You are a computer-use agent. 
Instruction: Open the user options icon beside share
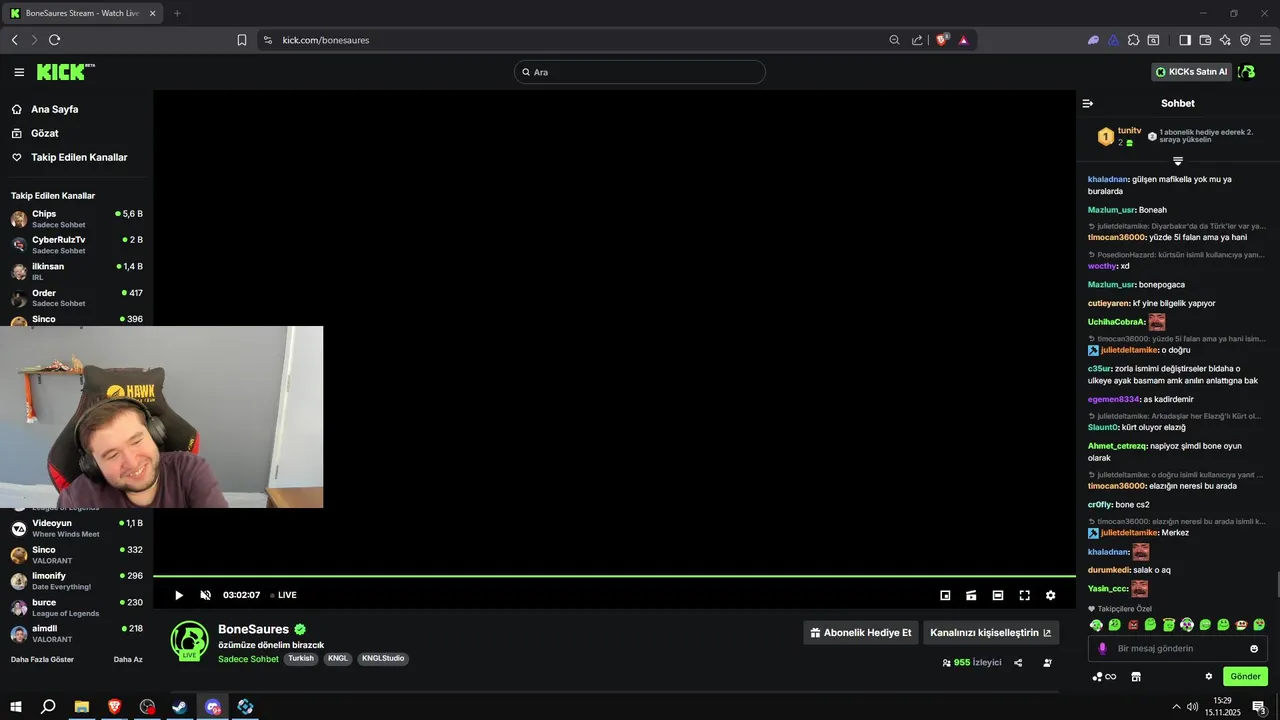tap(1047, 662)
